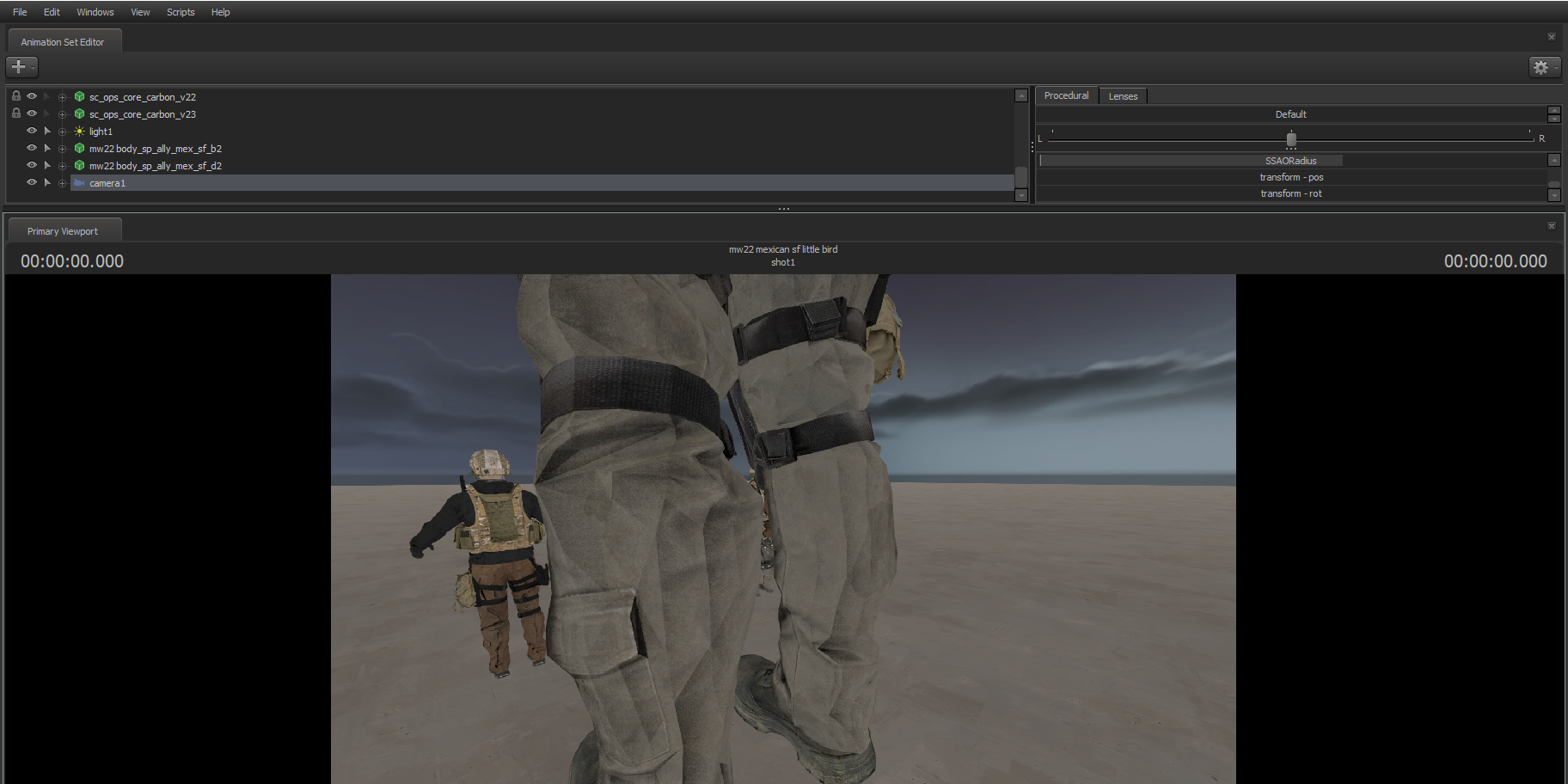This screenshot has width=1568, height=784.
Task: Expand mw22 body_sp_ally_mex_sf_b2 tree node
Action: (x=62, y=148)
